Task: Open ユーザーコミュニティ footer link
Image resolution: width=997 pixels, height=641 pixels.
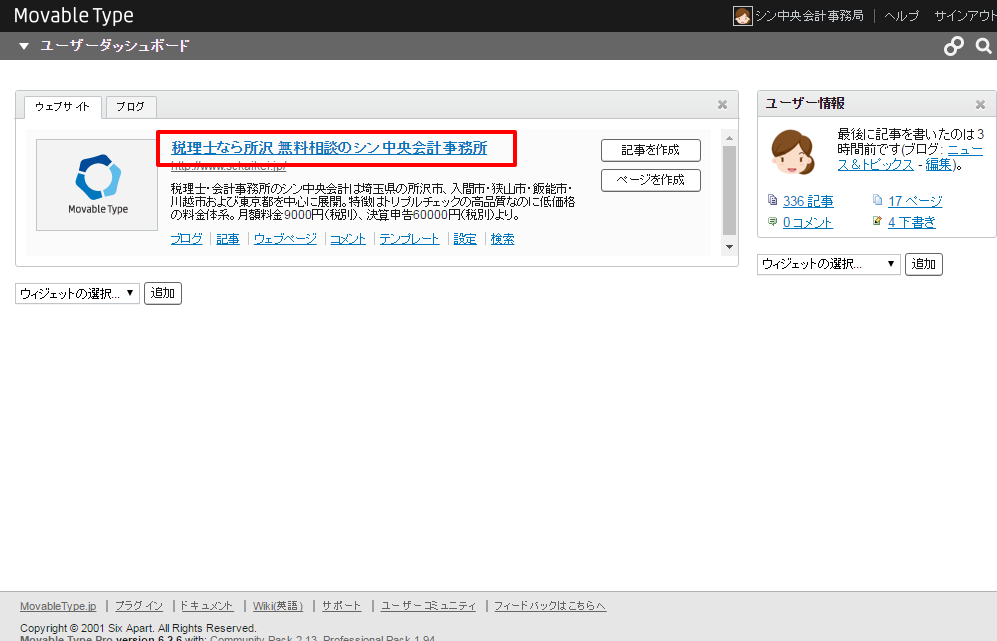Action: click(x=428, y=606)
